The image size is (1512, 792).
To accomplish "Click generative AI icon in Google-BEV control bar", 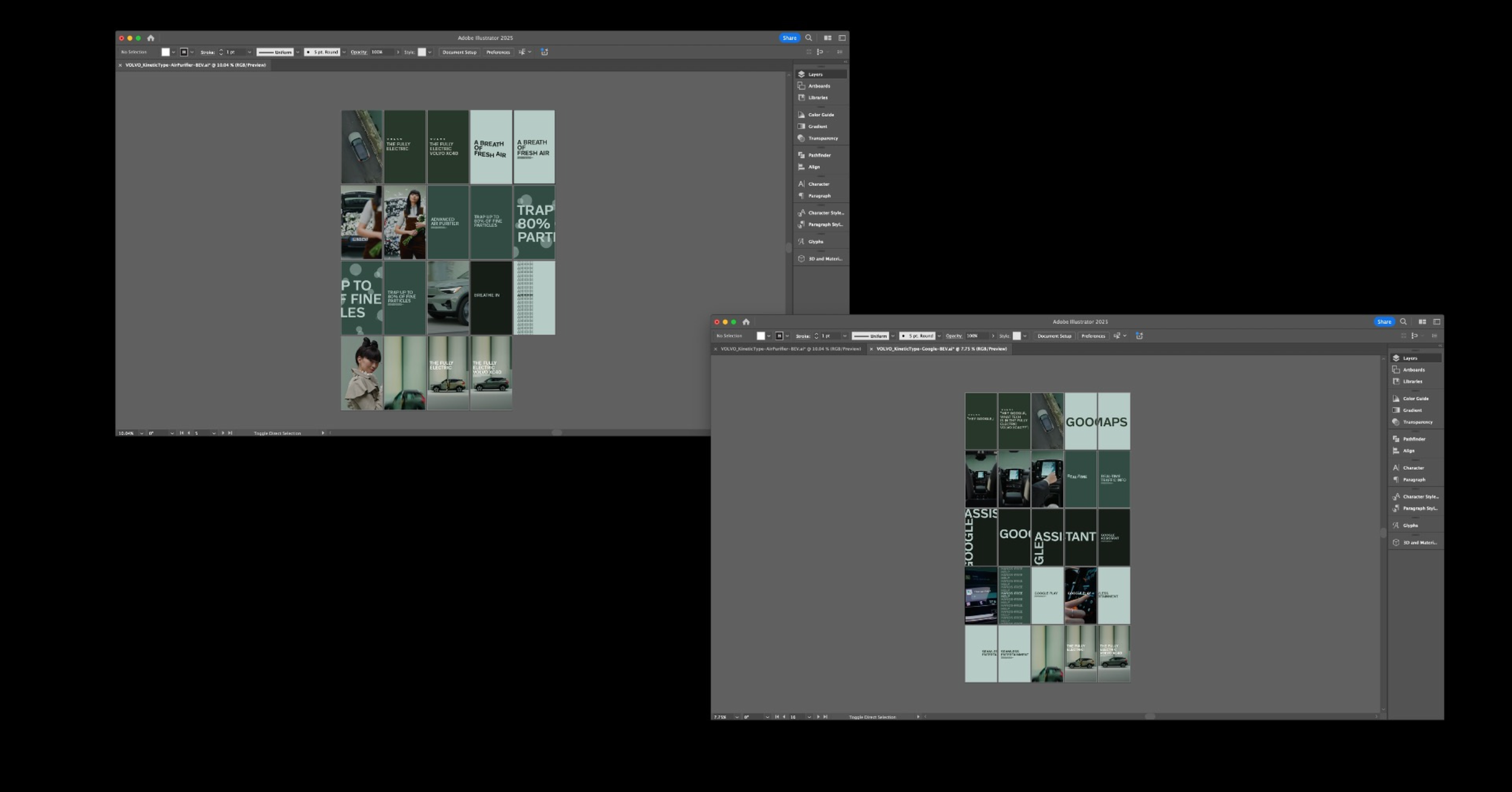I will click(x=1139, y=336).
